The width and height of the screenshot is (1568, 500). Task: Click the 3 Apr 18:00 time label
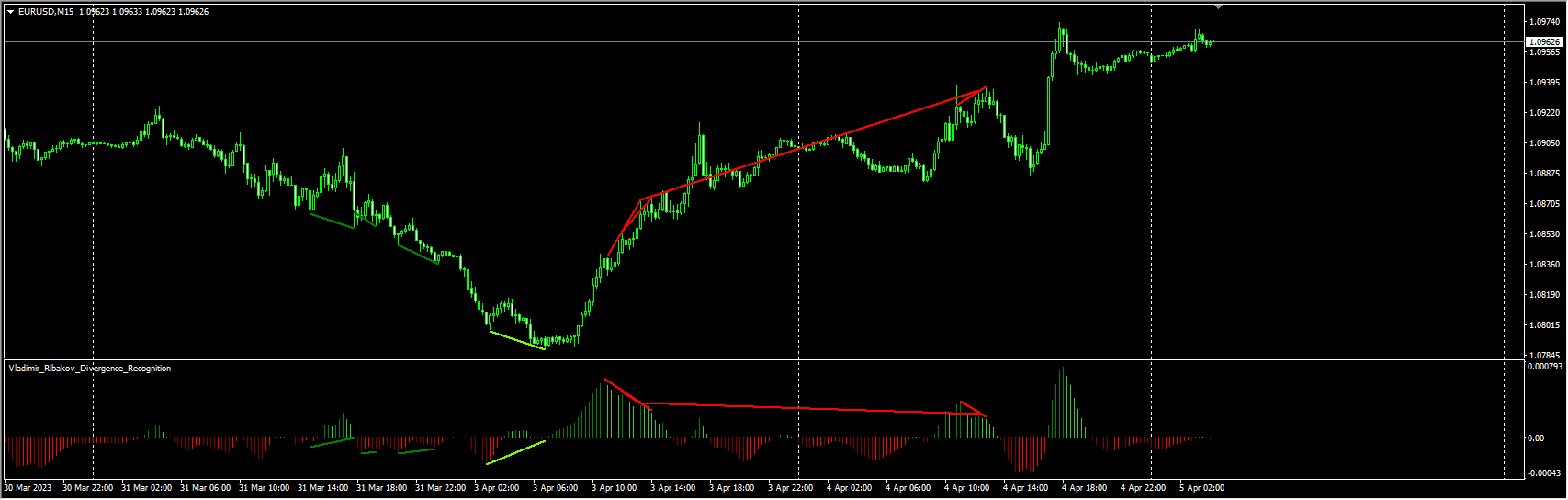731,488
